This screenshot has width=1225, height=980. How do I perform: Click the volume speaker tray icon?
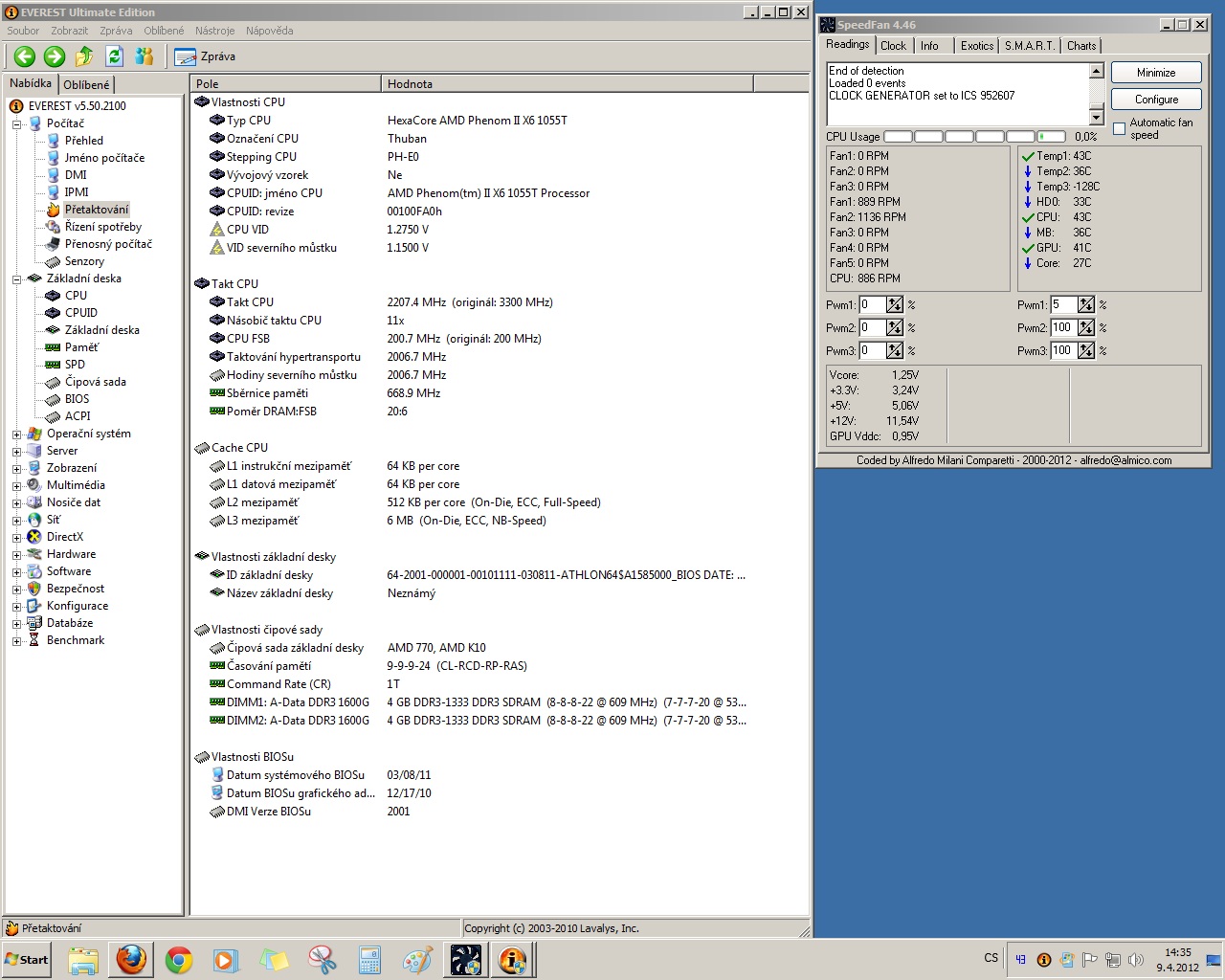[1136, 960]
